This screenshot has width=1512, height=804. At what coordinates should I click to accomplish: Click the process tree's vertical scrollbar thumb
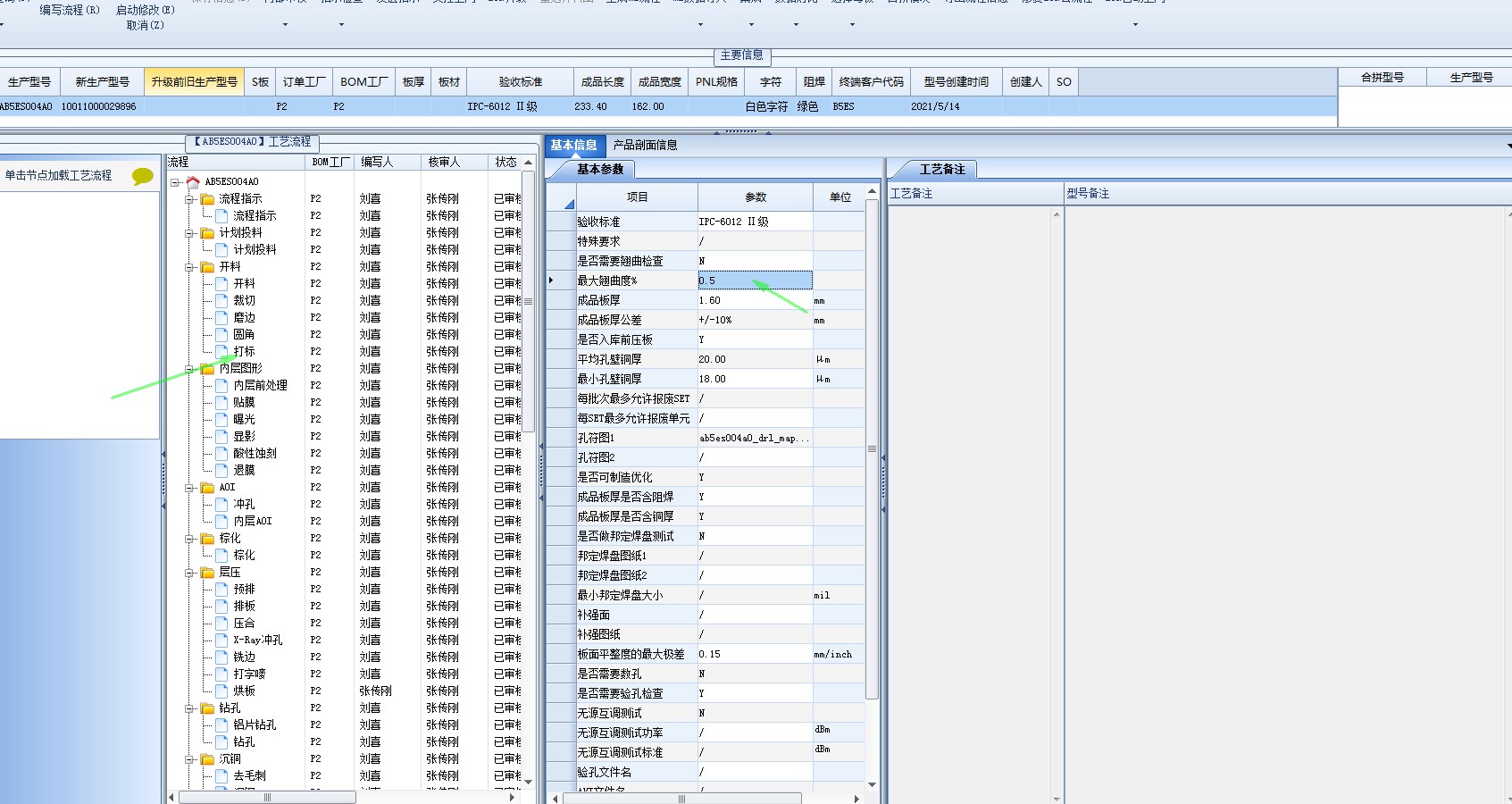coord(529,302)
